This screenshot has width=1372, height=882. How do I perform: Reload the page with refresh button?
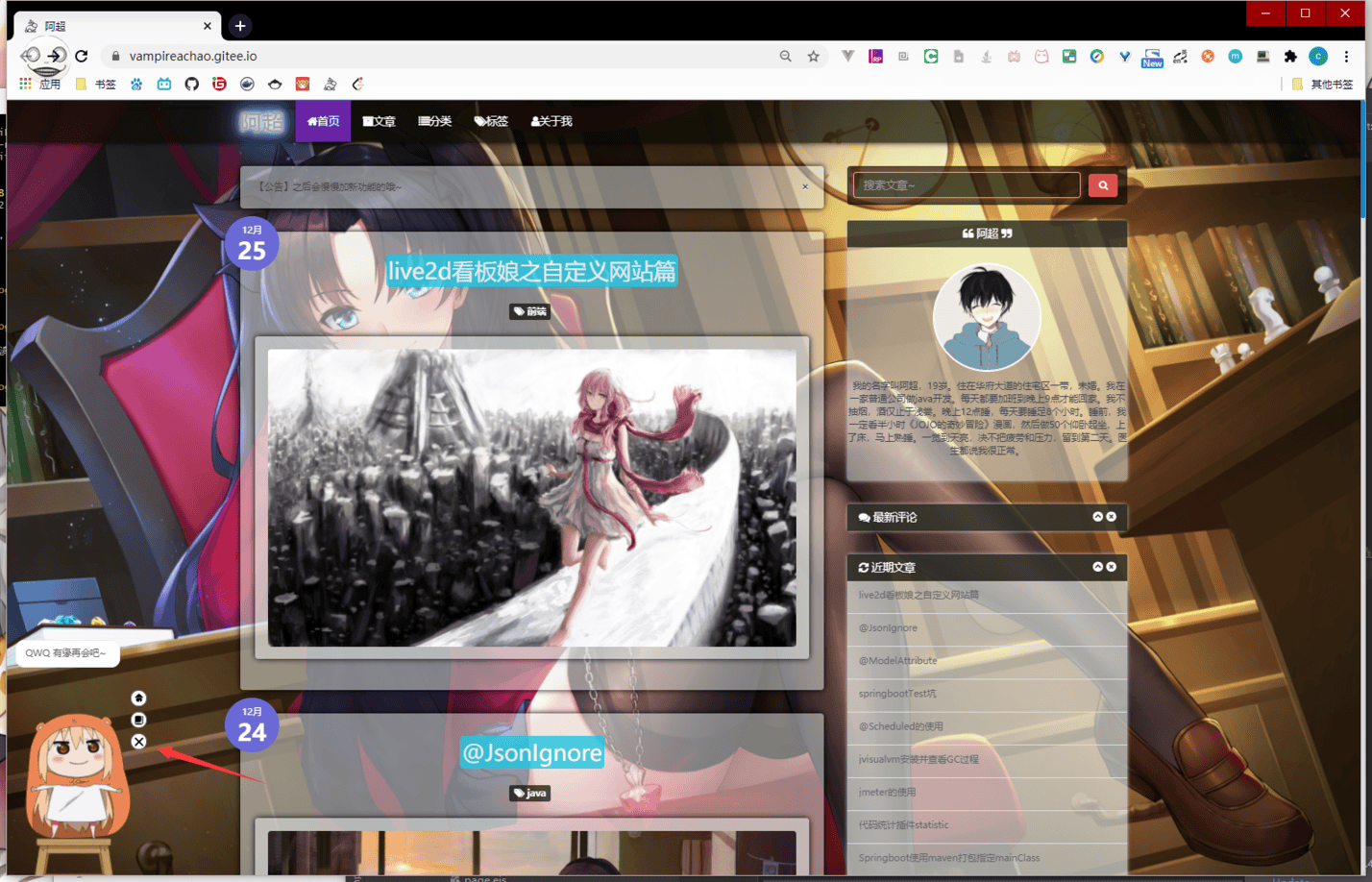[x=82, y=57]
